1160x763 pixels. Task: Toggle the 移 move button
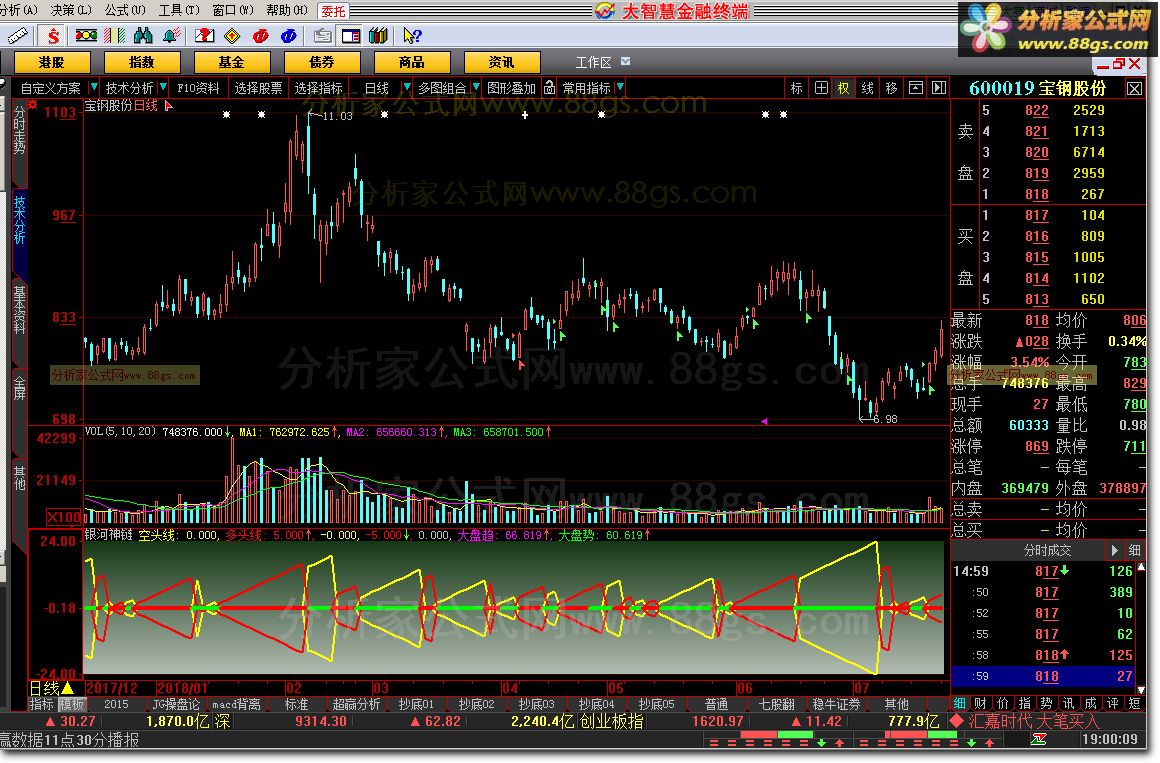click(x=891, y=88)
